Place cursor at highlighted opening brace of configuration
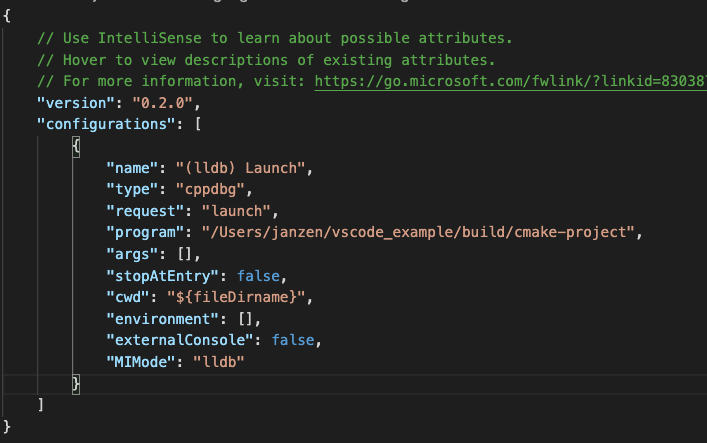 pos(76,147)
